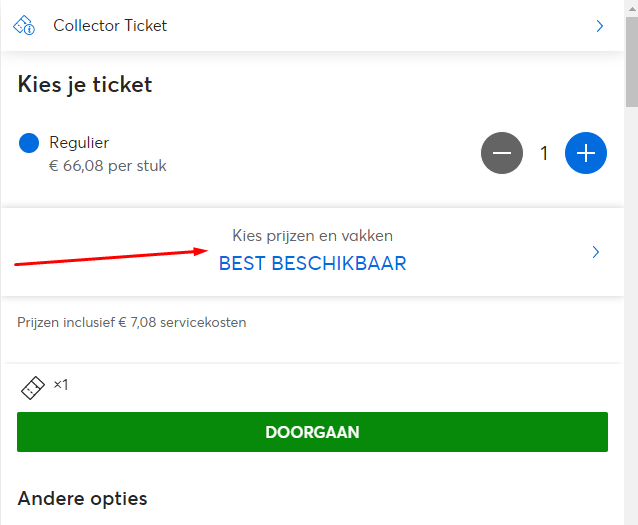Click the scrollbar track below the thumb
638x525 pixels.
(632, 315)
